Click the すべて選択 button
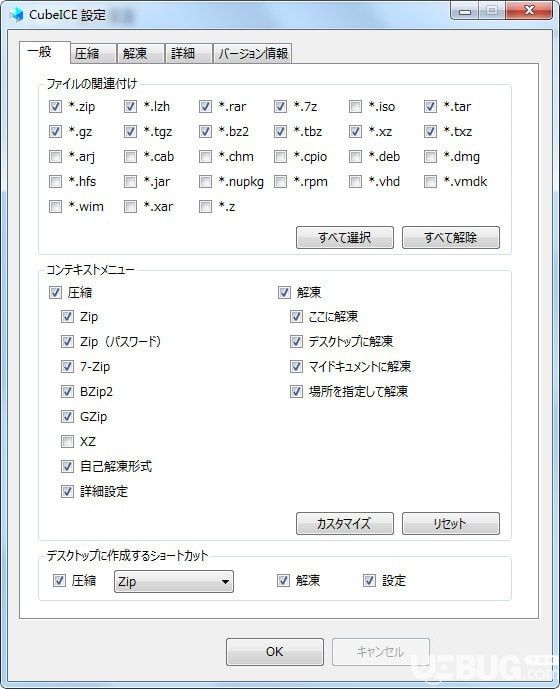560x689 pixels. tap(345, 238)
